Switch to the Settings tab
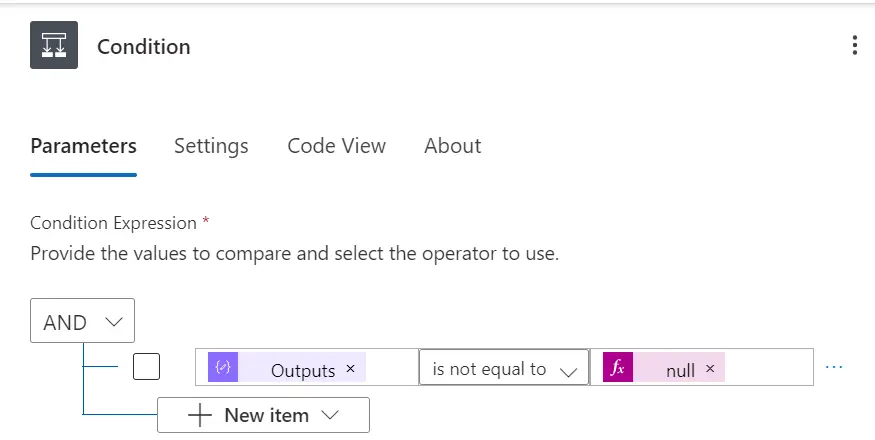875x440 pixels. click(x=211, y=146)
